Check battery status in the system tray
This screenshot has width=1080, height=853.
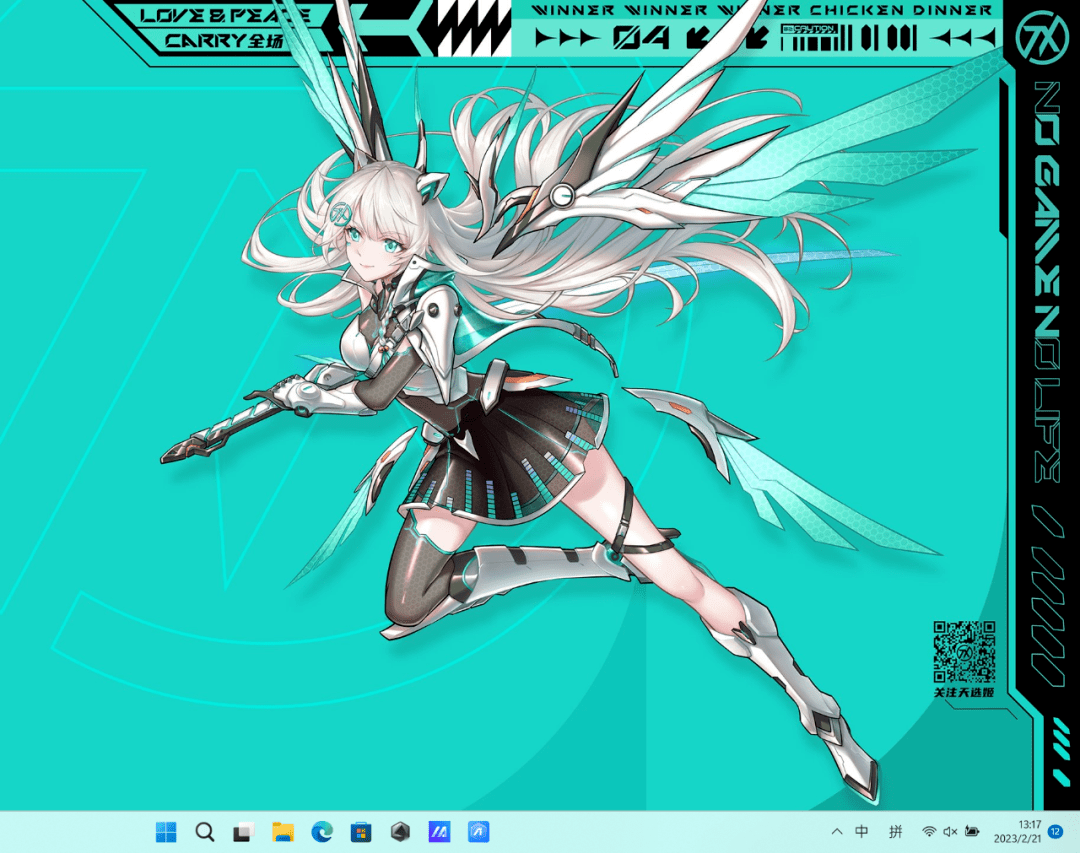point(972,831)
